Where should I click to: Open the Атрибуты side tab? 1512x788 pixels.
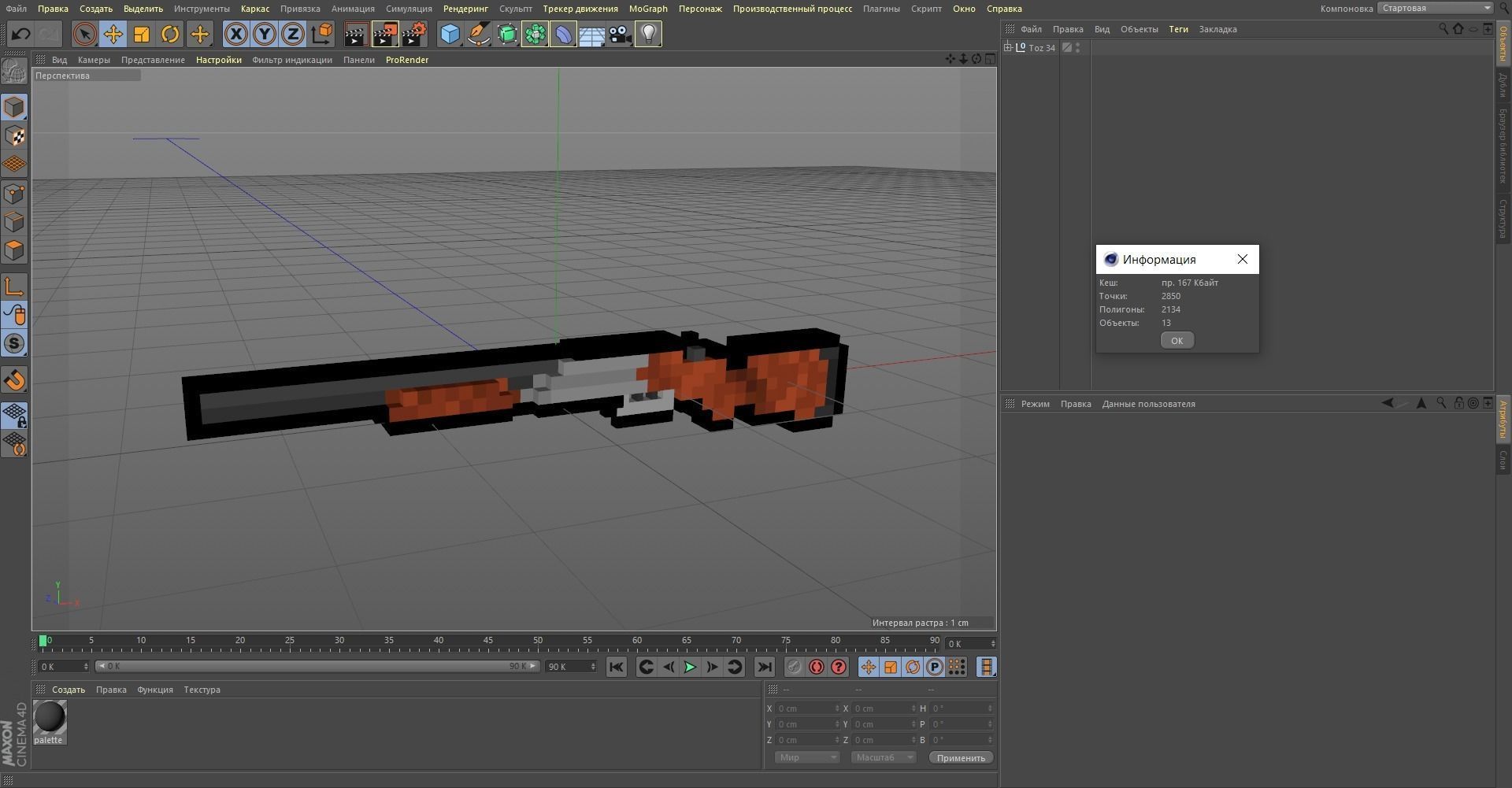pyautogui.click(x=1503, y=420)
